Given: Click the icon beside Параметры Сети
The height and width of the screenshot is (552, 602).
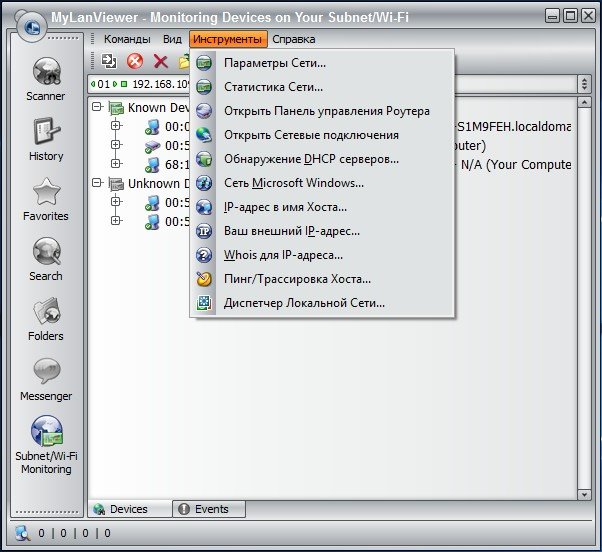Looking at the screenshot, I should [204, 63].
